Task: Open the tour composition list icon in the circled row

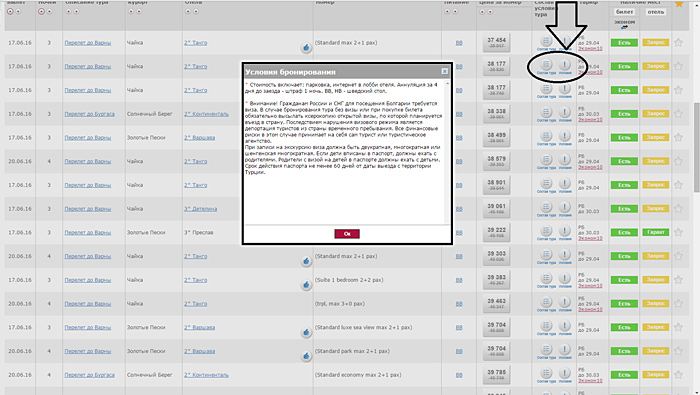Action: [x=546, y=64]
